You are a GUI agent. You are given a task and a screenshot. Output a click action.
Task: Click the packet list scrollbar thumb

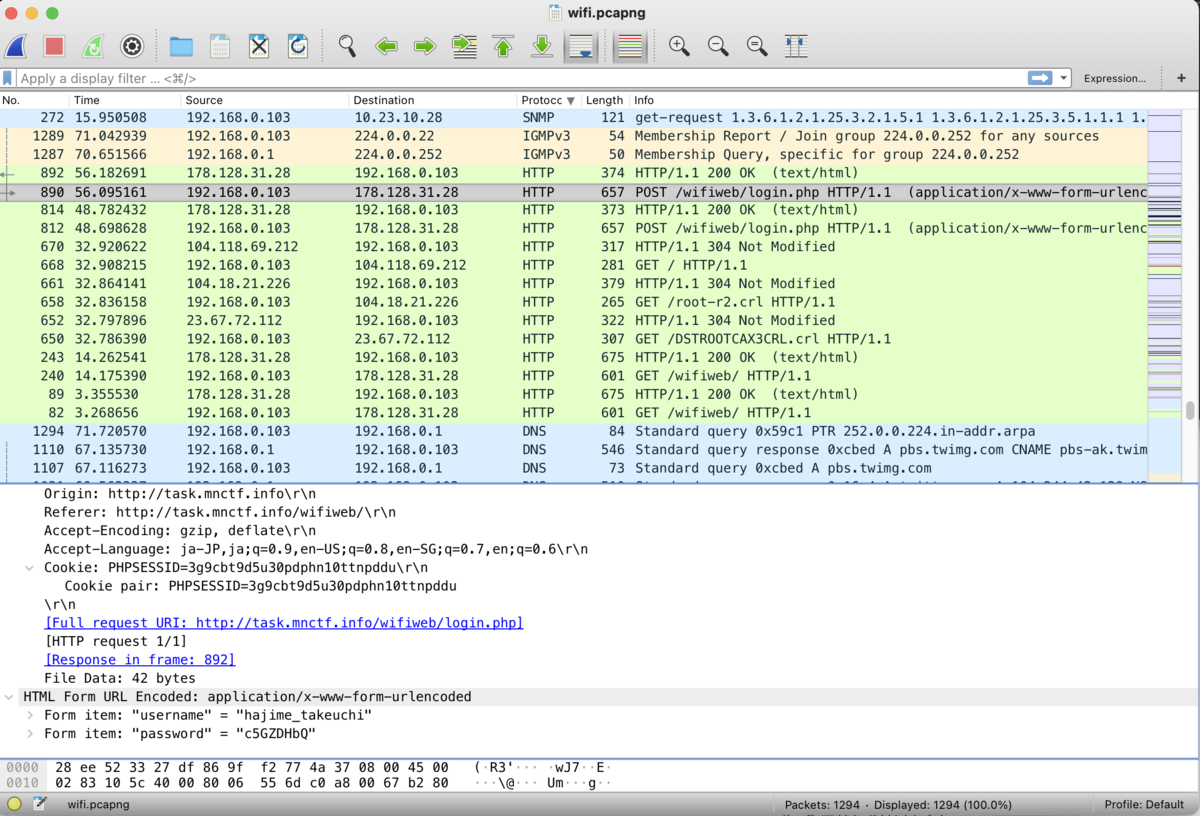pos(1190,410)
